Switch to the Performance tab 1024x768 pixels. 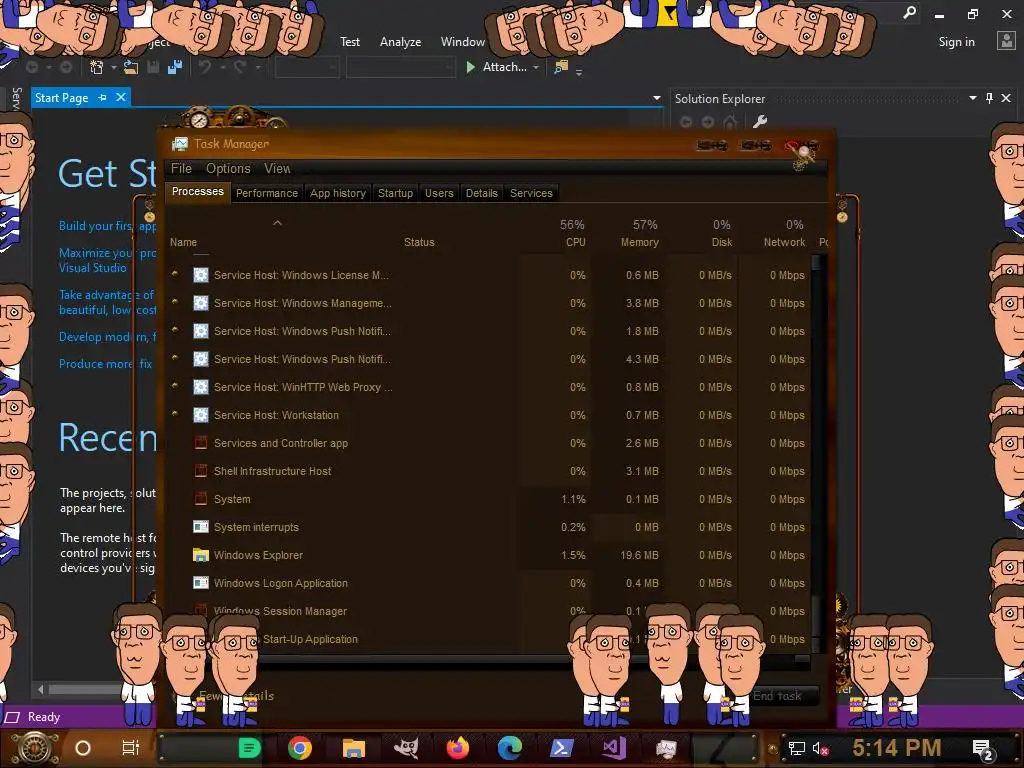(x=266, y=193)
